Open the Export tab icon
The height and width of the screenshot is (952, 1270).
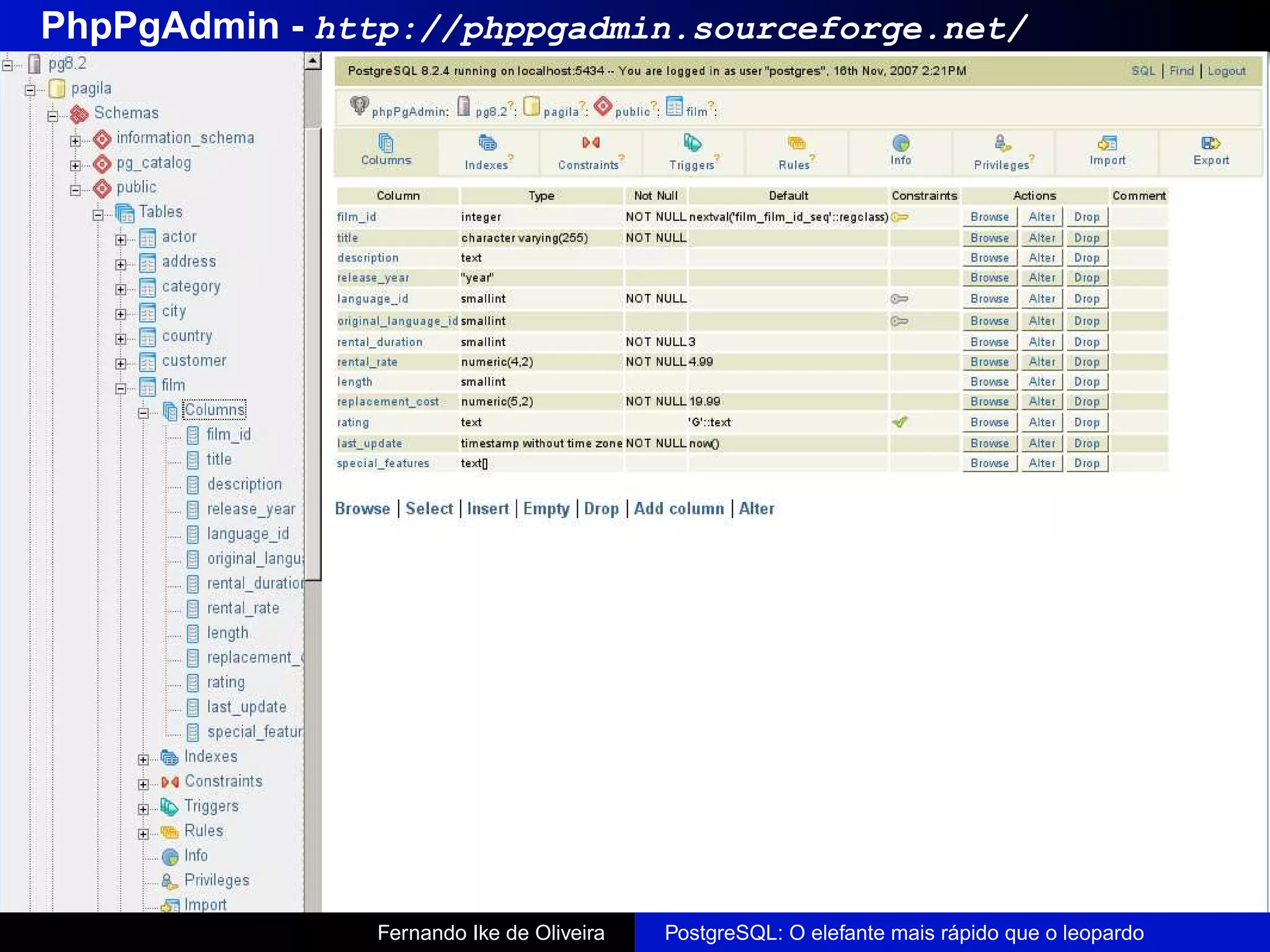1210,143
